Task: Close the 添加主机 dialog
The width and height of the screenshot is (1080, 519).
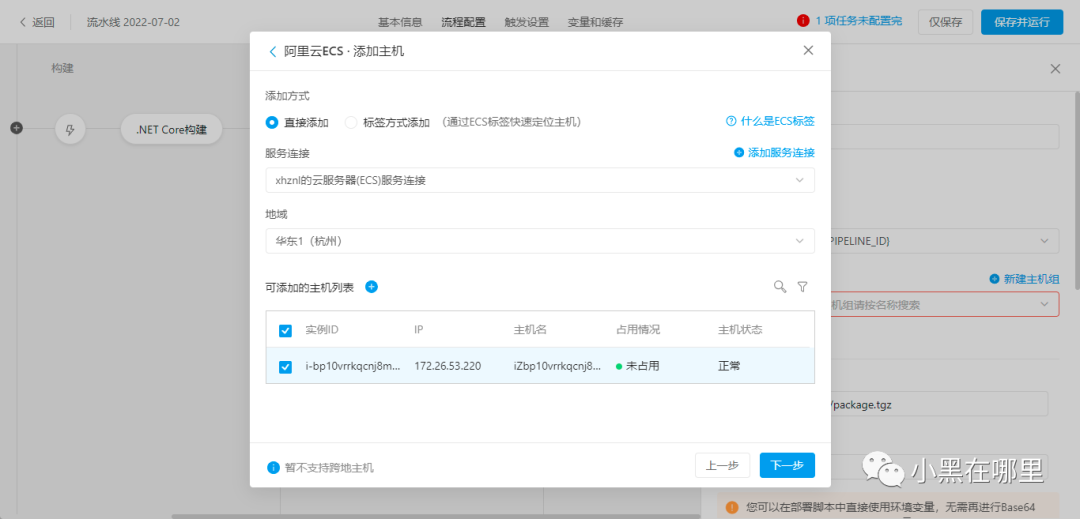Action: 808,50
